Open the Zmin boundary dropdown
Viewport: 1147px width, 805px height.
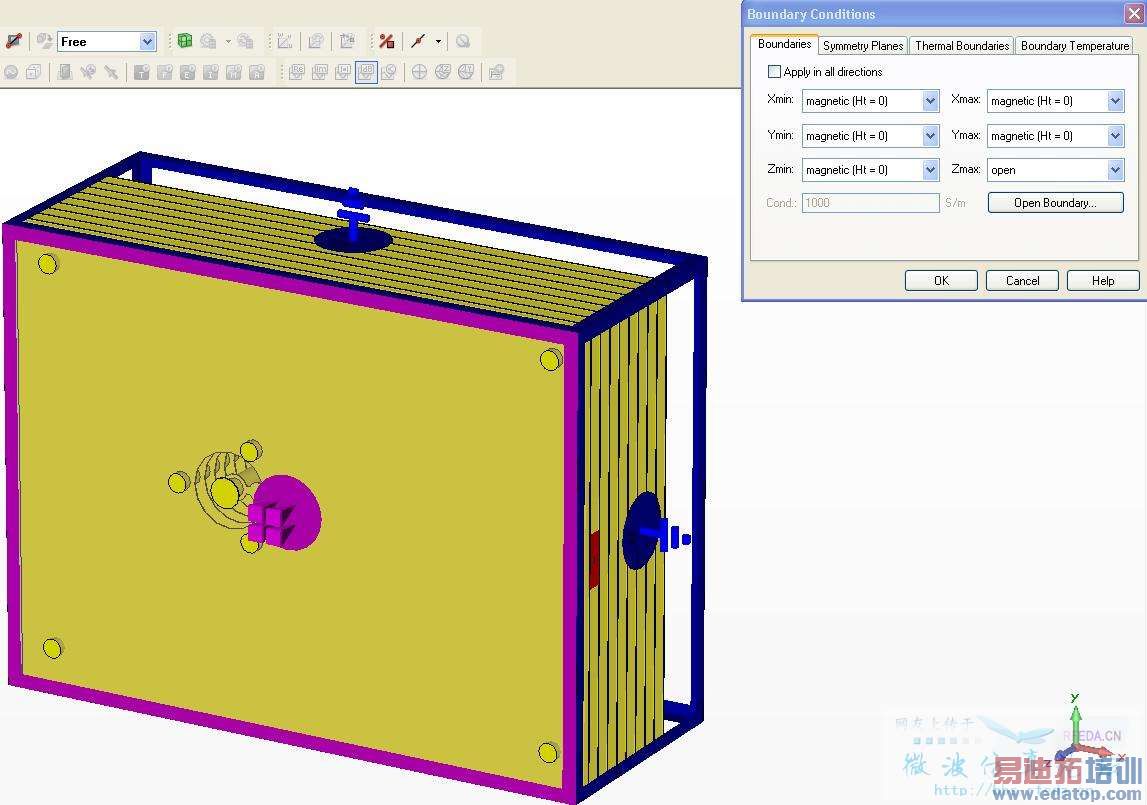[930, 170]
